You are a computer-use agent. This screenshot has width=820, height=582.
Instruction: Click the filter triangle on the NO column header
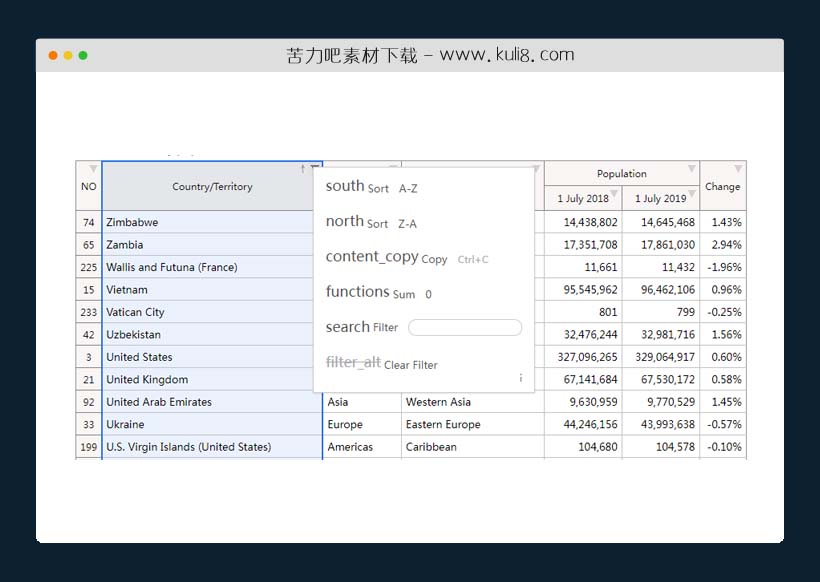tap(91, 167)
